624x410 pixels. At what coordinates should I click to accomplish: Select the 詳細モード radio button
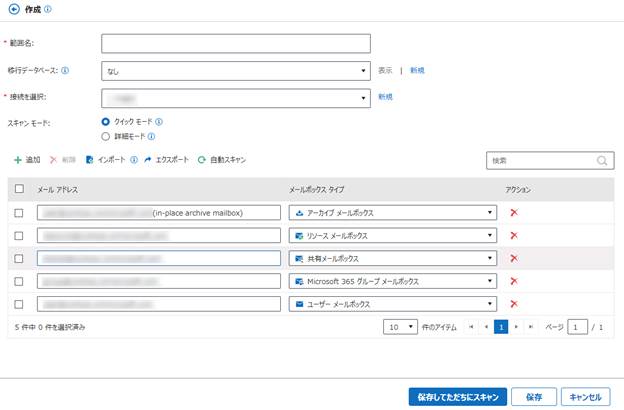105,137
